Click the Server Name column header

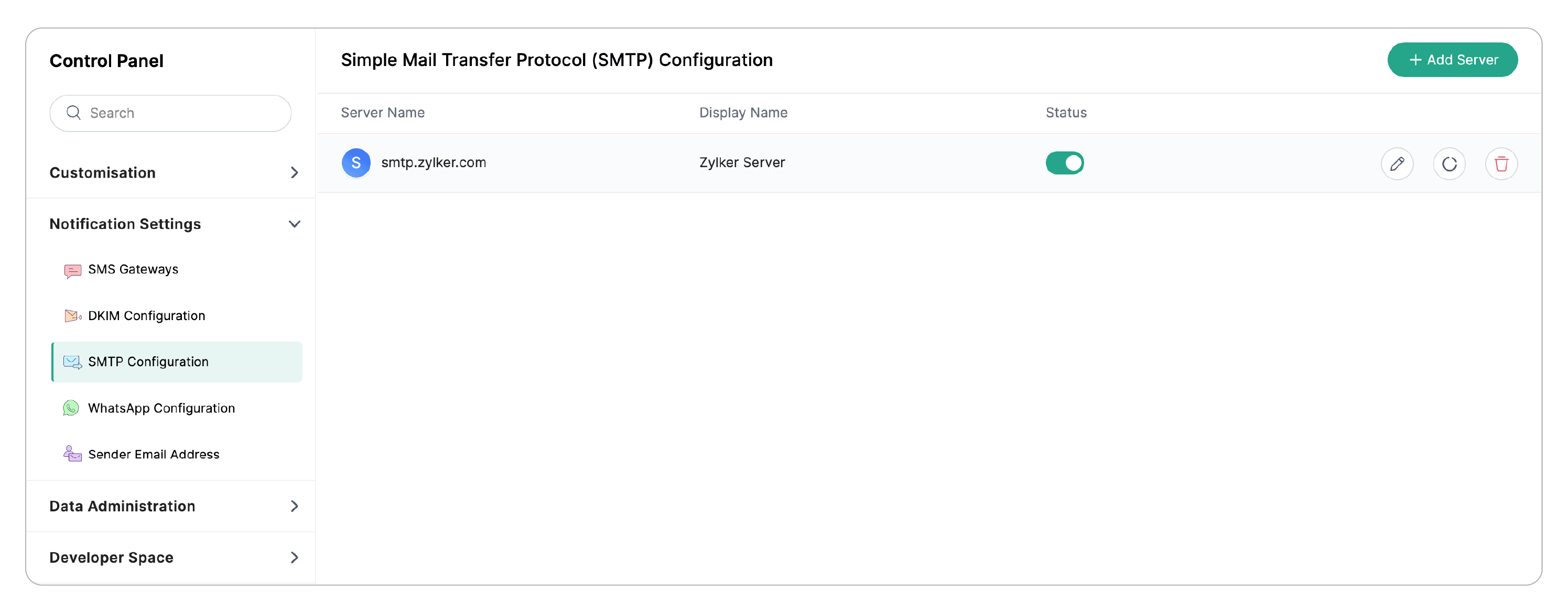pos(382,113)
